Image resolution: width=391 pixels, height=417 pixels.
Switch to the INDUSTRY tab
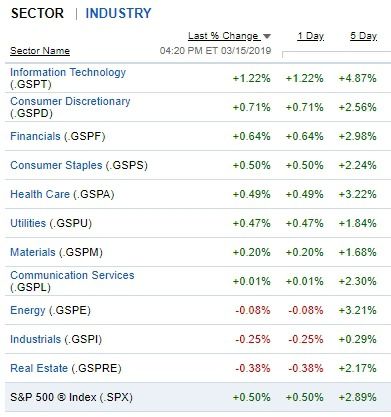(118, 13)
